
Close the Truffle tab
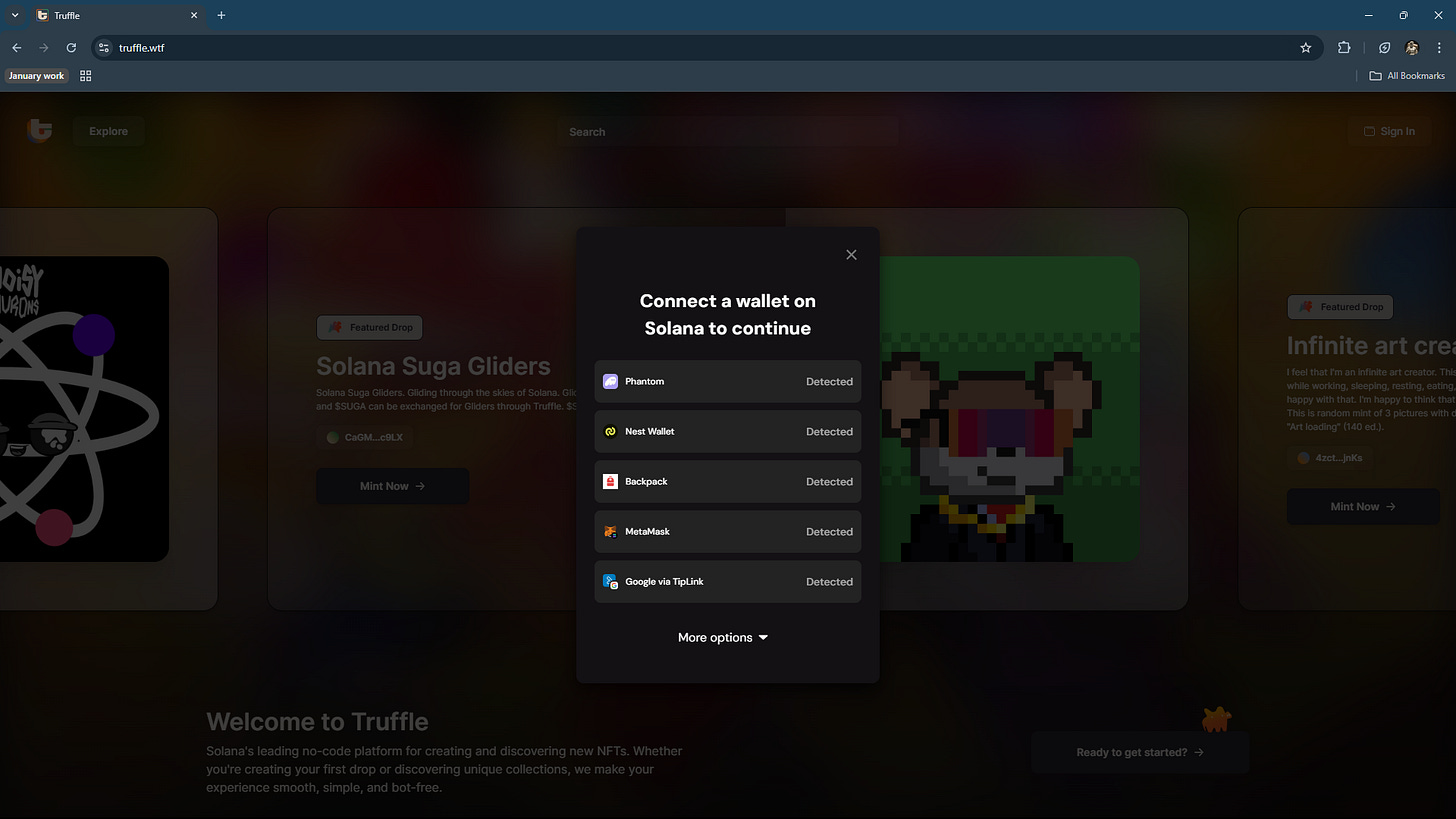194,15
